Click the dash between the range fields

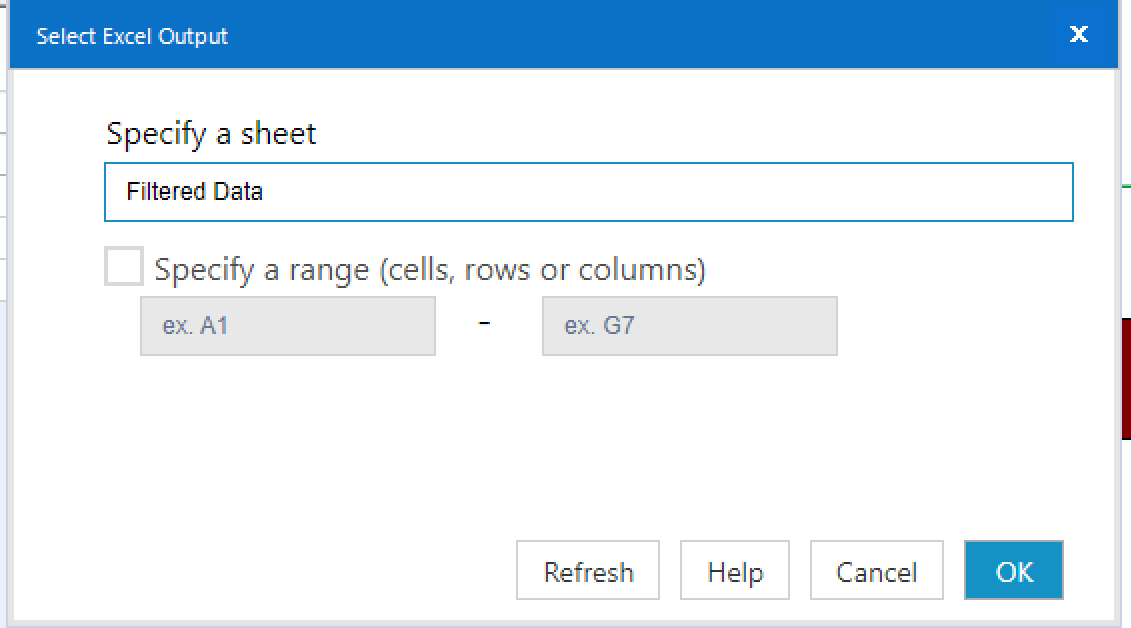pyautogui.click(x=485, y=324)
